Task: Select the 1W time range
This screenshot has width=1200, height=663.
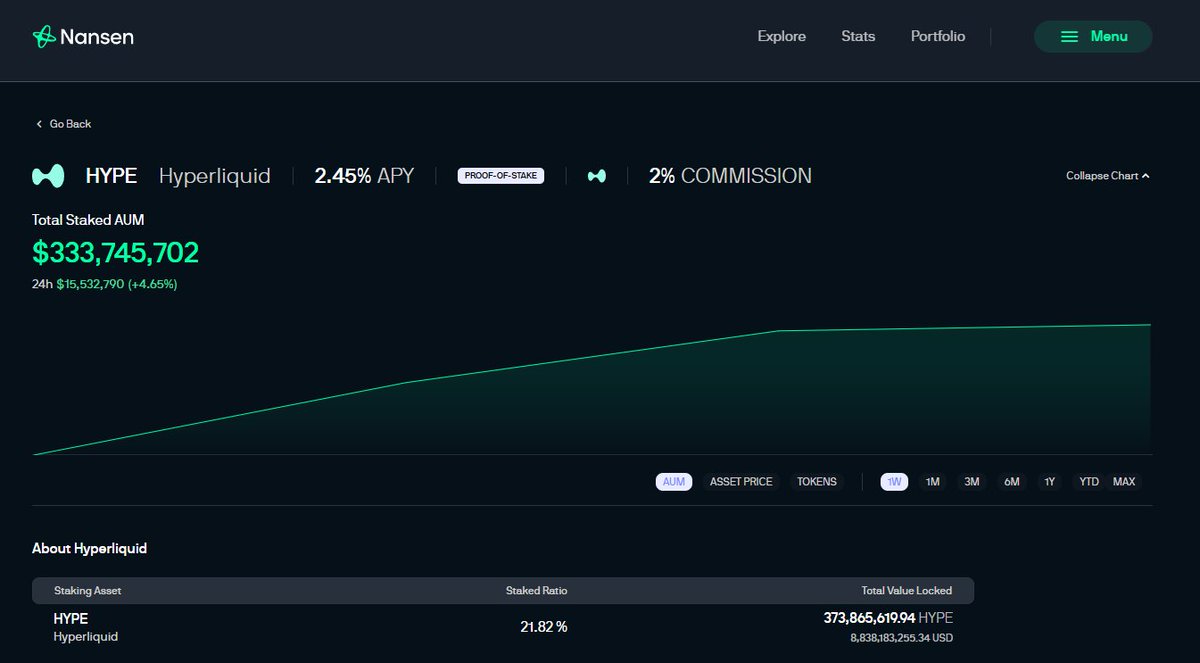Action: (x=895, y=482)
